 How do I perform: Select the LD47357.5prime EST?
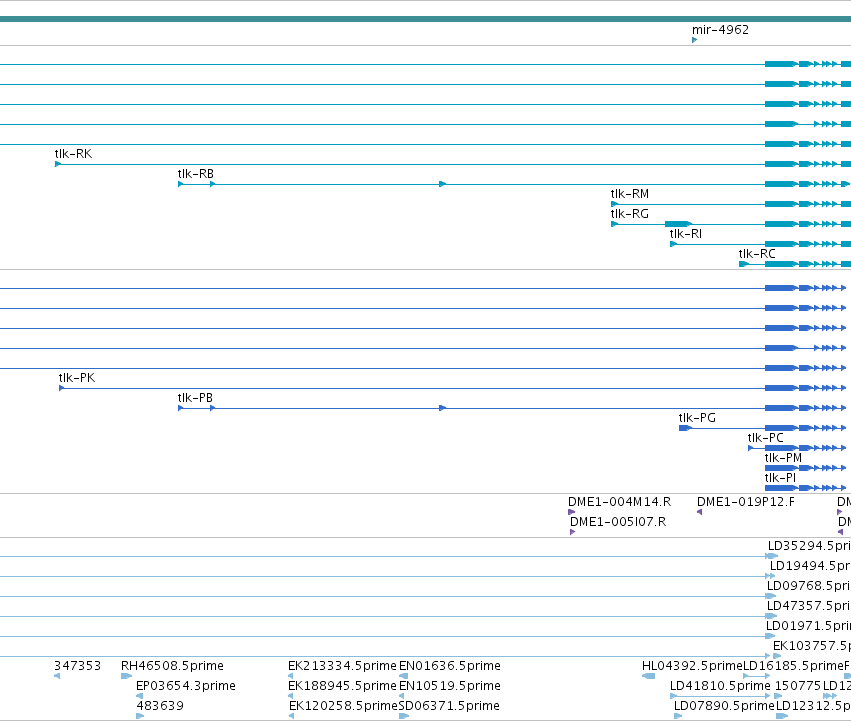click(x=809, y=606)
